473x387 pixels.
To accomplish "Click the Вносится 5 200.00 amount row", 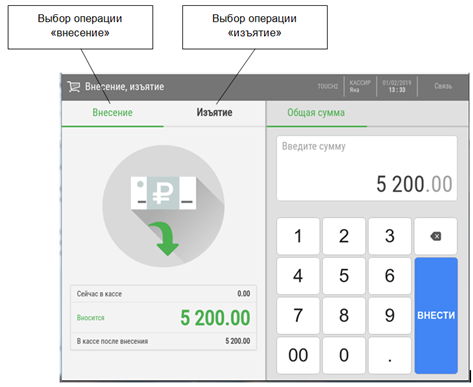I will click(x=163, y=318).
